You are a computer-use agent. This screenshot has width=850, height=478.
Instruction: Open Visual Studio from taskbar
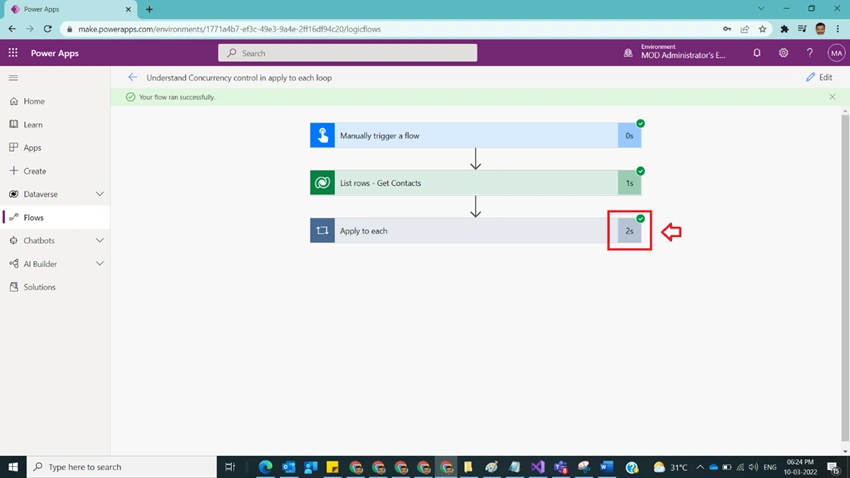point(537,467)
